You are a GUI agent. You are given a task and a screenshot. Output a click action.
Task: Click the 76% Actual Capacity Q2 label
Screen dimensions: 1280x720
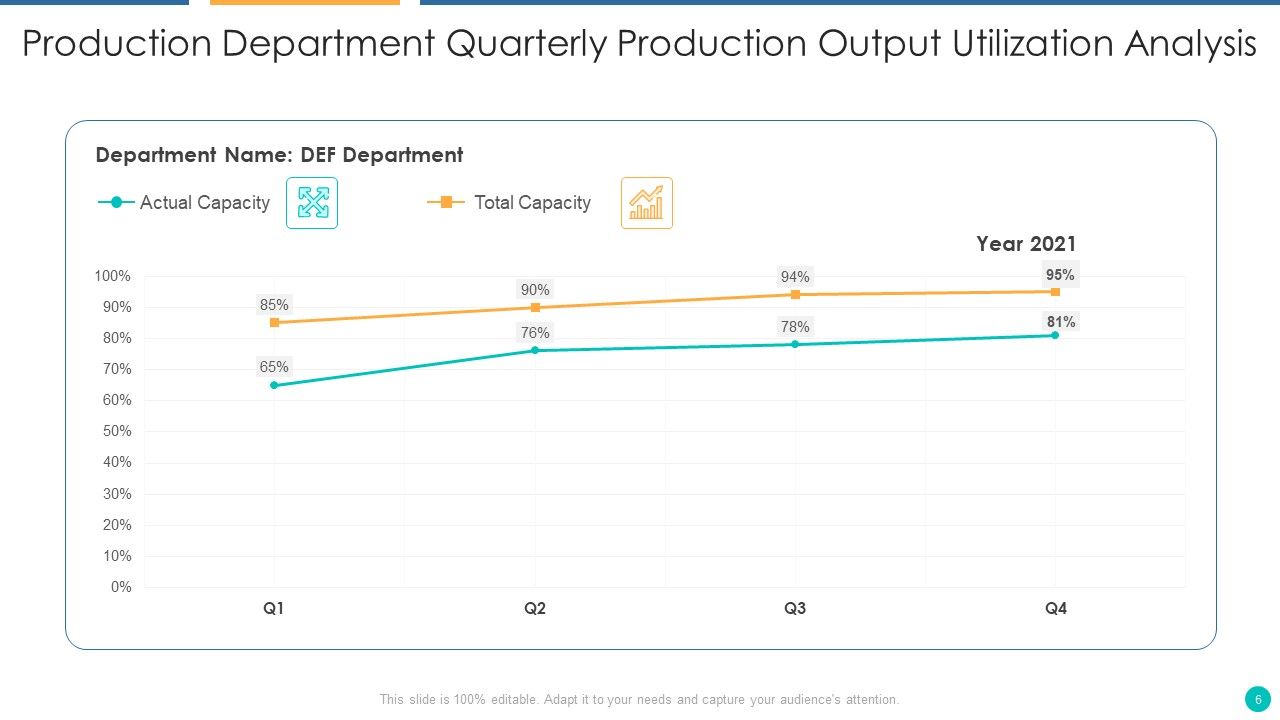click(x=535, y=333)
